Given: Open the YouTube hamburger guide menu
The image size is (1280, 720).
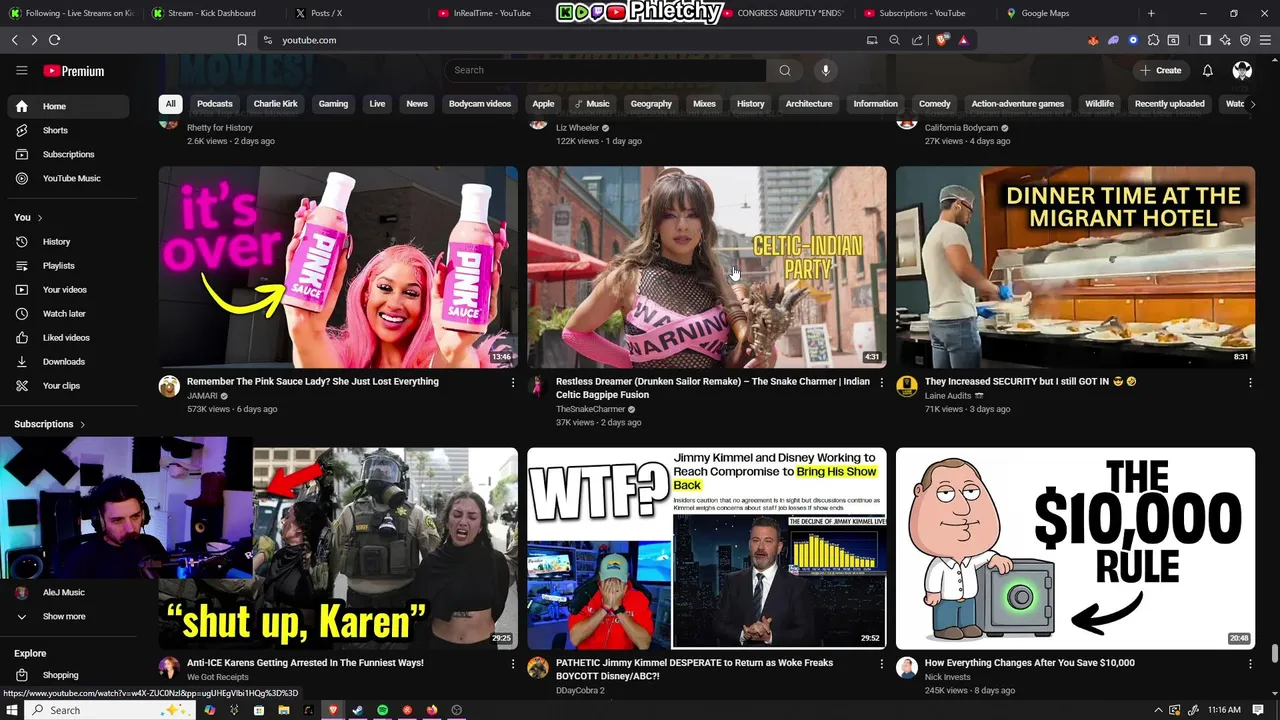Looking at the screenshot, I should [21, 71].
